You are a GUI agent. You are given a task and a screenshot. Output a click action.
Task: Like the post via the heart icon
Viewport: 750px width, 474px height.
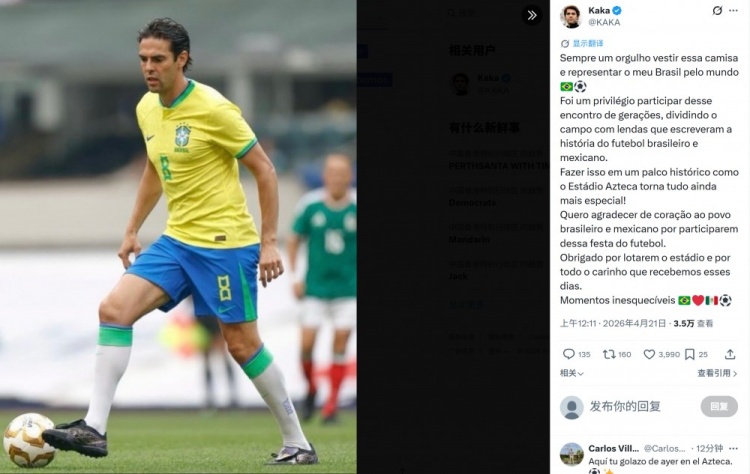(662, 354)
